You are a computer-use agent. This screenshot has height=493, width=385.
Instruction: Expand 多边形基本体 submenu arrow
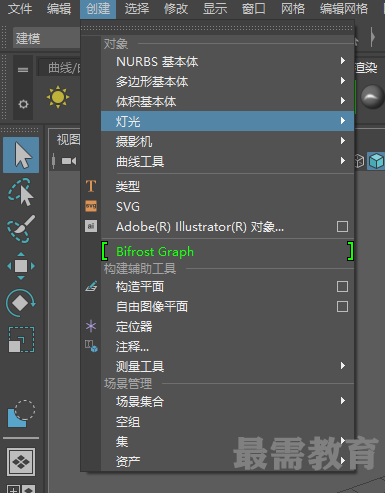343,81
